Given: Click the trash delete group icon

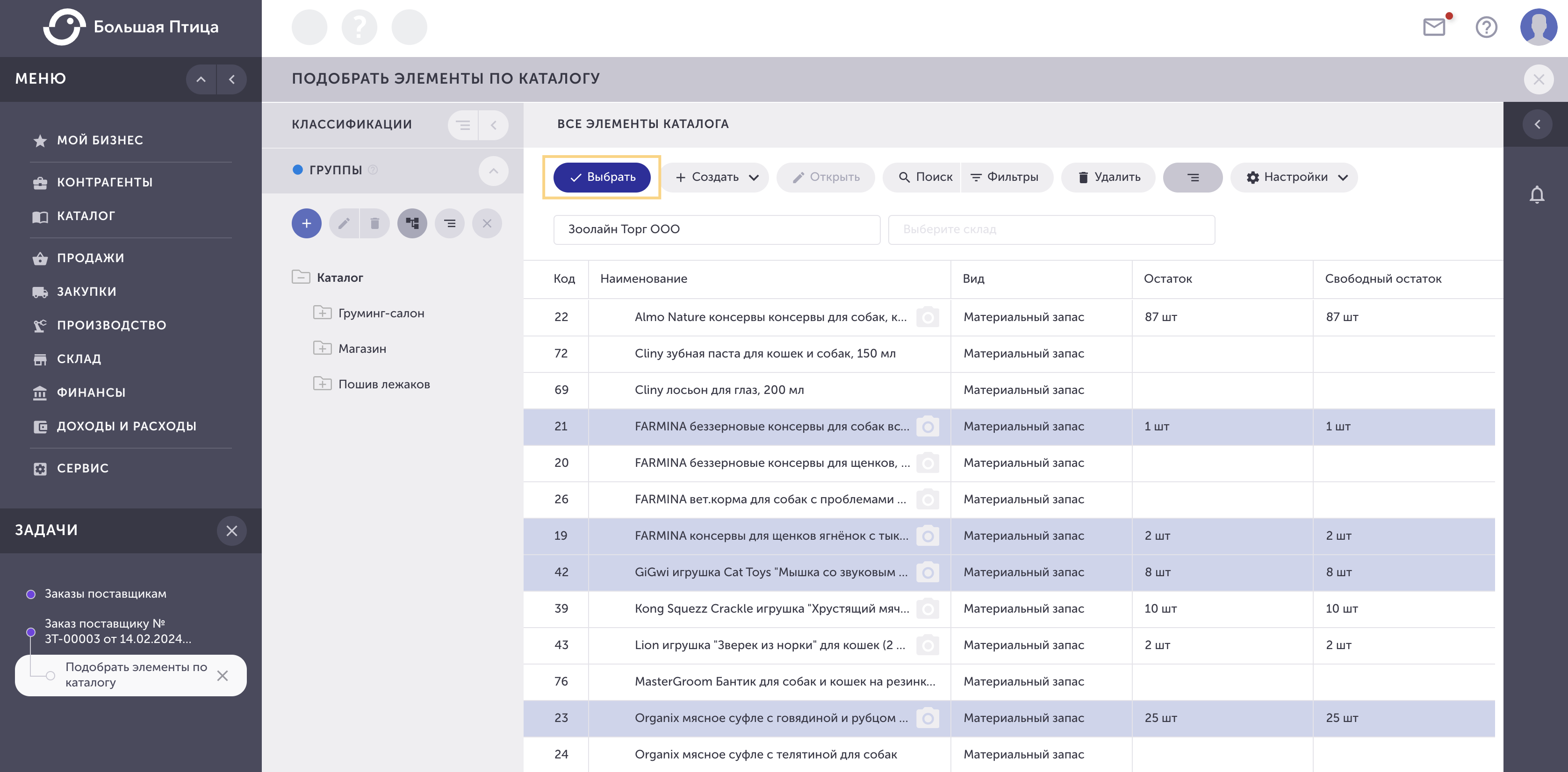Looking at the screenshot, I should [x=375, y=223].
